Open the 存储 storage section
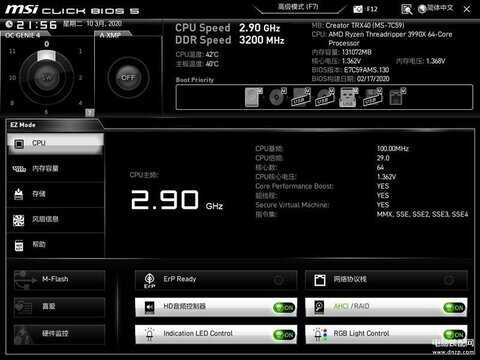 pos(55,194)
